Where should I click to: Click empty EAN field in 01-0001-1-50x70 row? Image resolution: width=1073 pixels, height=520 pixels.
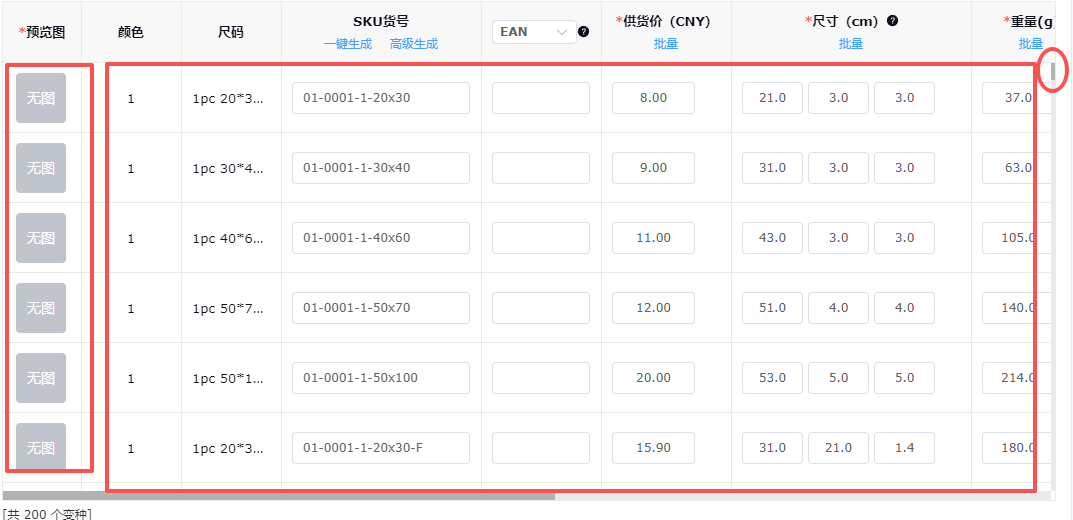tap(541, 308)
